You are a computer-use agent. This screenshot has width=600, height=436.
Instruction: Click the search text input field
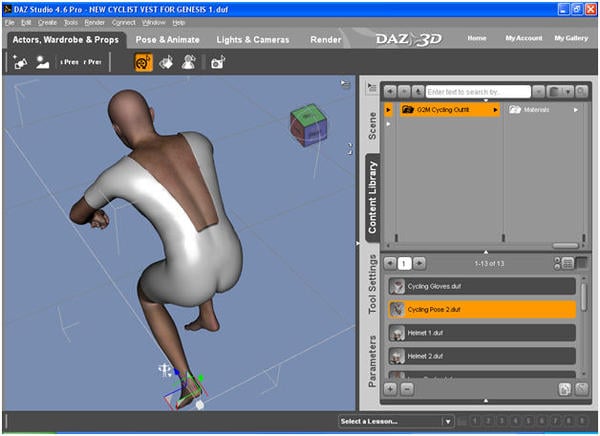coord(478,92)
